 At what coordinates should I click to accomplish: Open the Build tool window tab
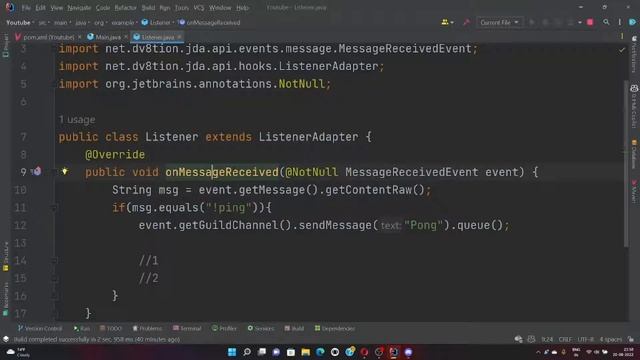294,329
